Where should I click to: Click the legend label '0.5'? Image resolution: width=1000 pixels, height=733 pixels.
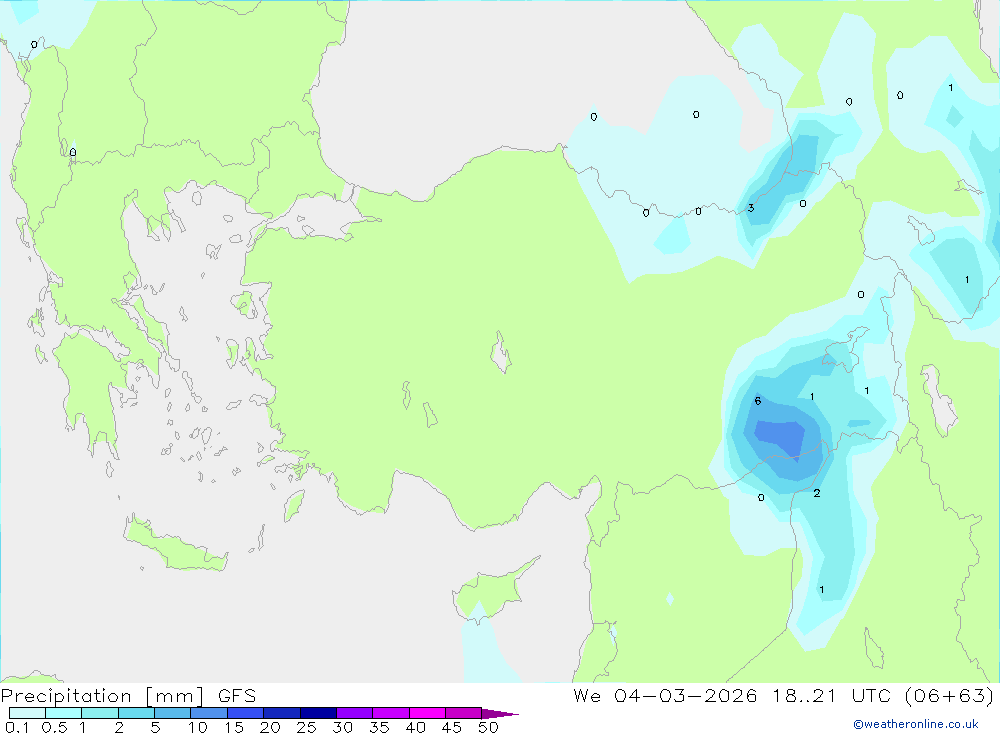click(54, 727)
